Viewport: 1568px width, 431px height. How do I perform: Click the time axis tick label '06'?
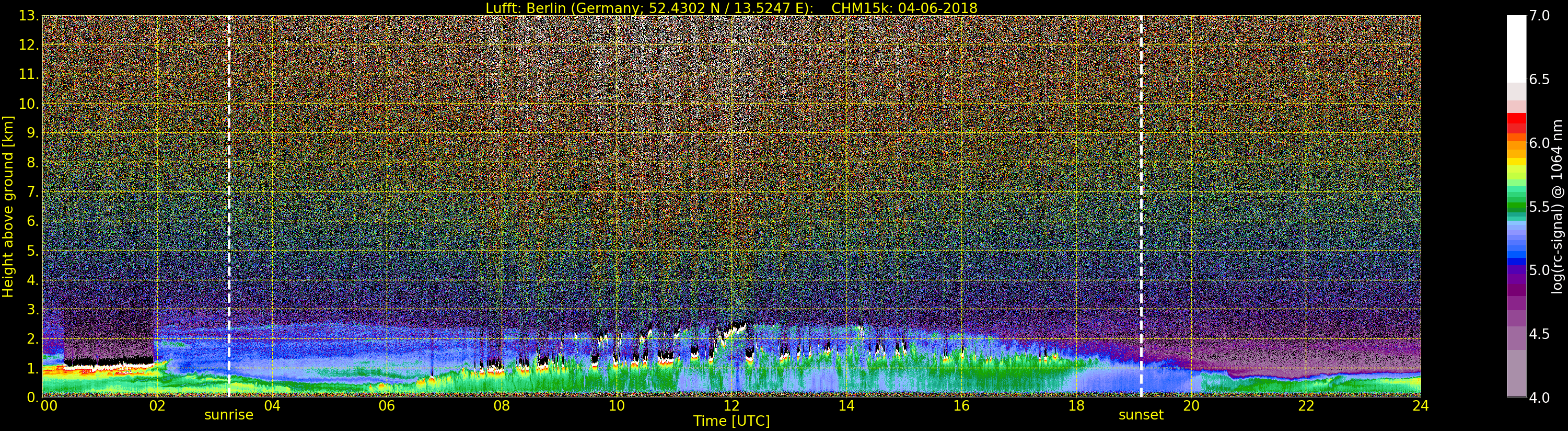click(x=387, y=406)
